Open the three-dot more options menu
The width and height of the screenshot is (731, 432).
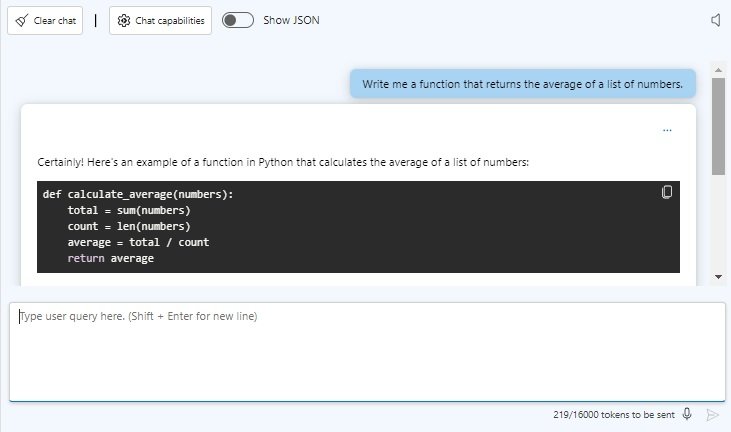(x=667, y=130)
